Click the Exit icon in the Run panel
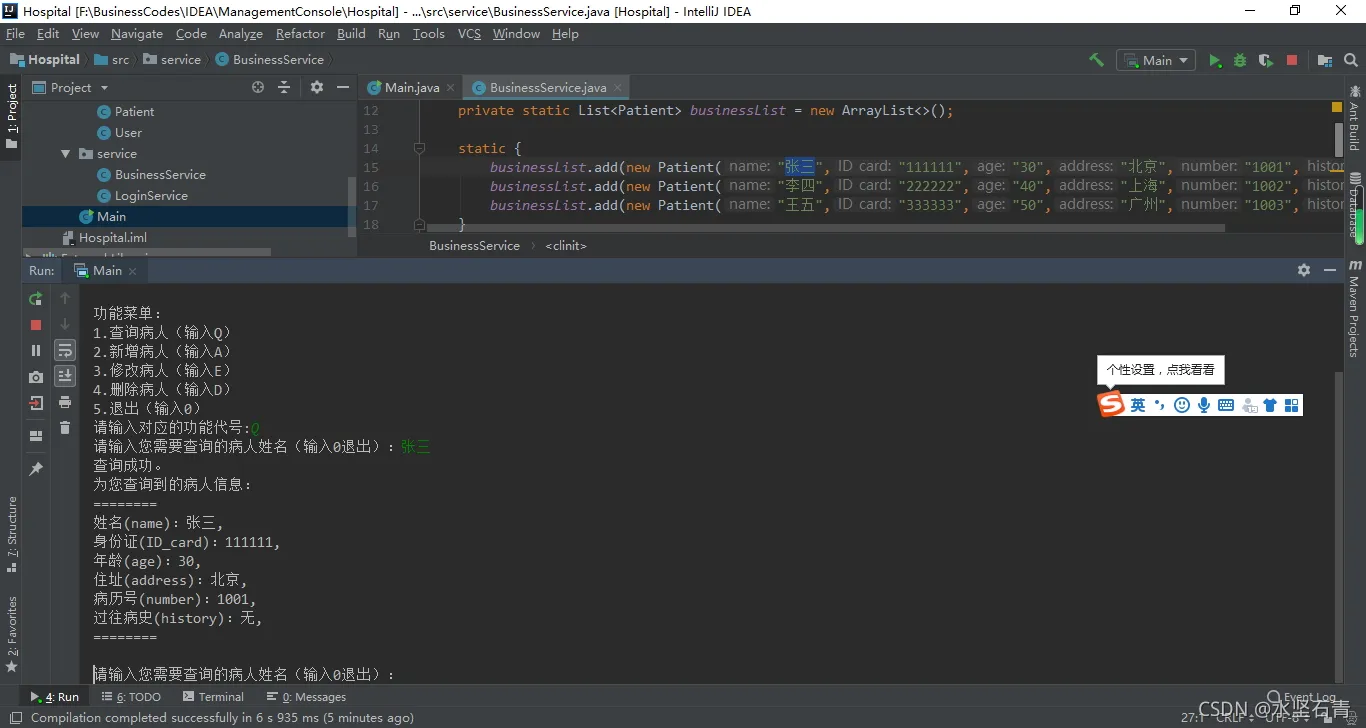Viewport: 1366px width, 728px height. (x=36, y=403)
